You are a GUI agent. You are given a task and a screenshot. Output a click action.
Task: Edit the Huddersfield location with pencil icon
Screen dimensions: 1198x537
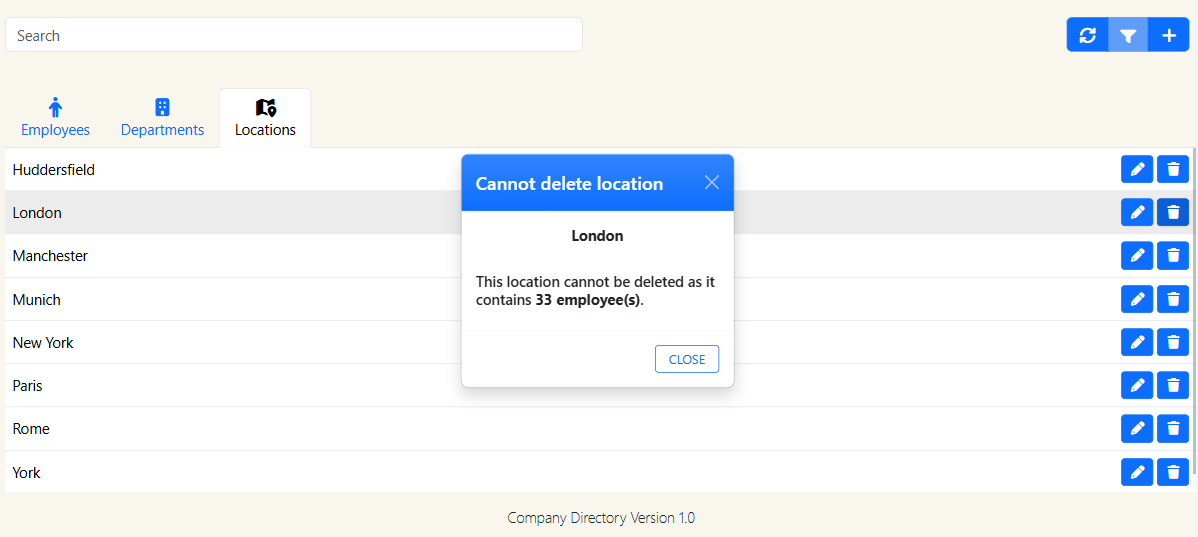click(1137, 170)
